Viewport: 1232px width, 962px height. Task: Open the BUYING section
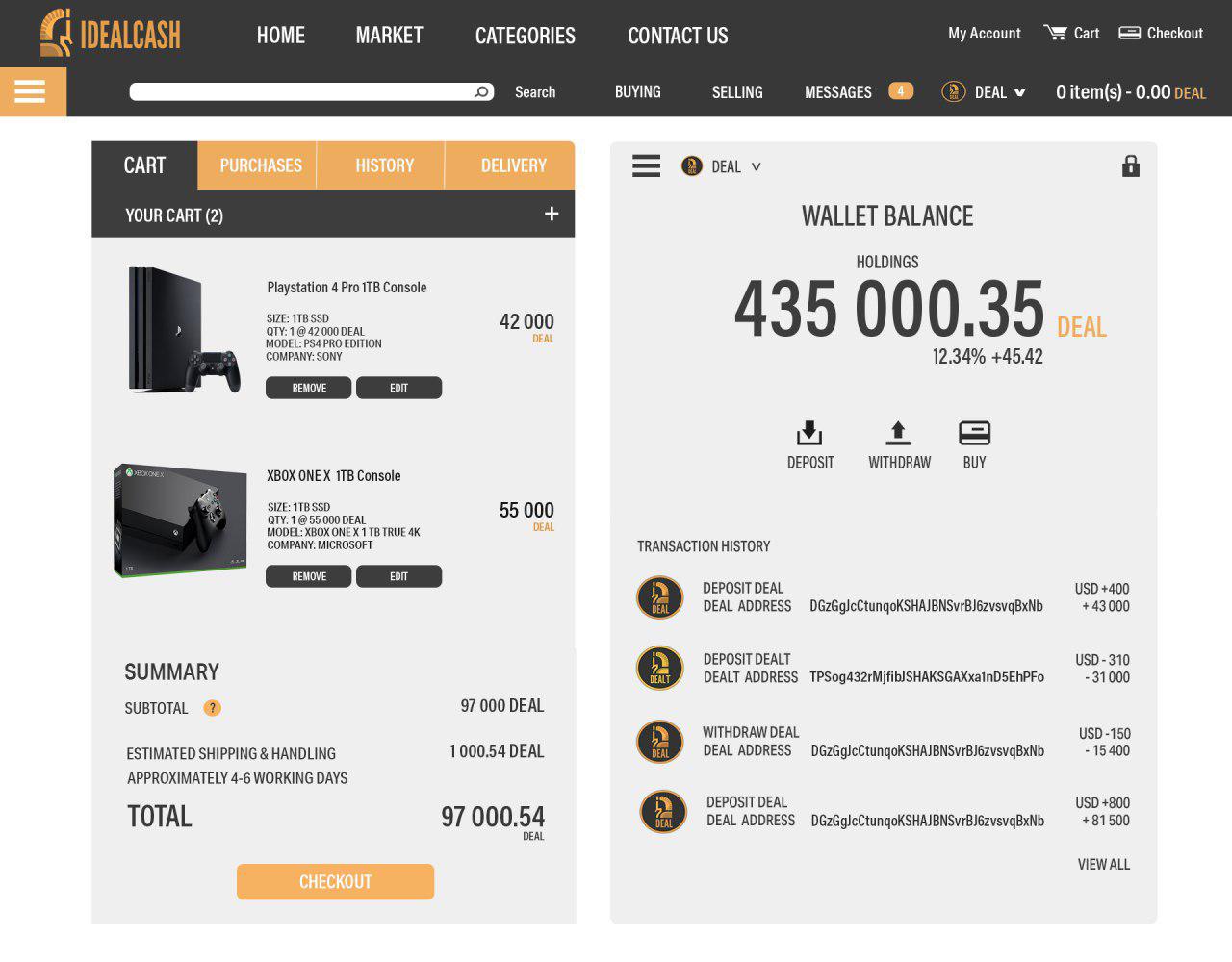coord(637,91)
